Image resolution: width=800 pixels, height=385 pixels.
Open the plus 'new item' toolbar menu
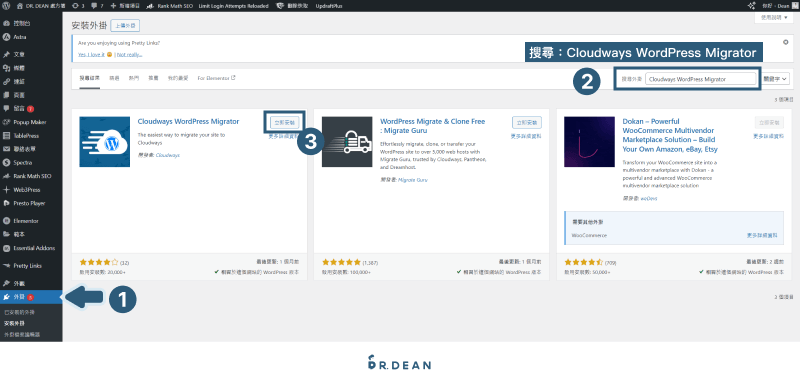tap(125, 6)
